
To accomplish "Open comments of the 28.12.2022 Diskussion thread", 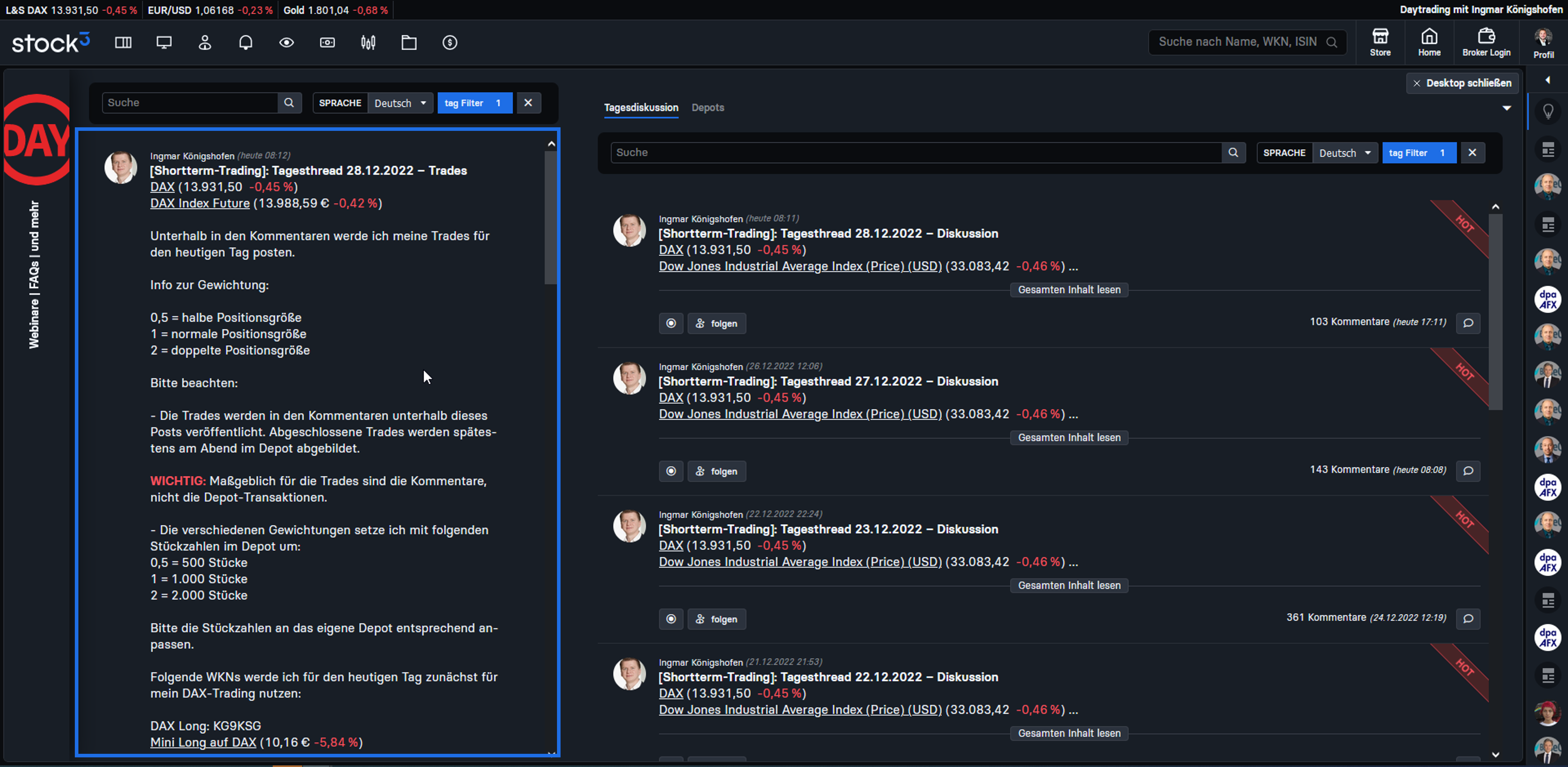I will 1468,323.
